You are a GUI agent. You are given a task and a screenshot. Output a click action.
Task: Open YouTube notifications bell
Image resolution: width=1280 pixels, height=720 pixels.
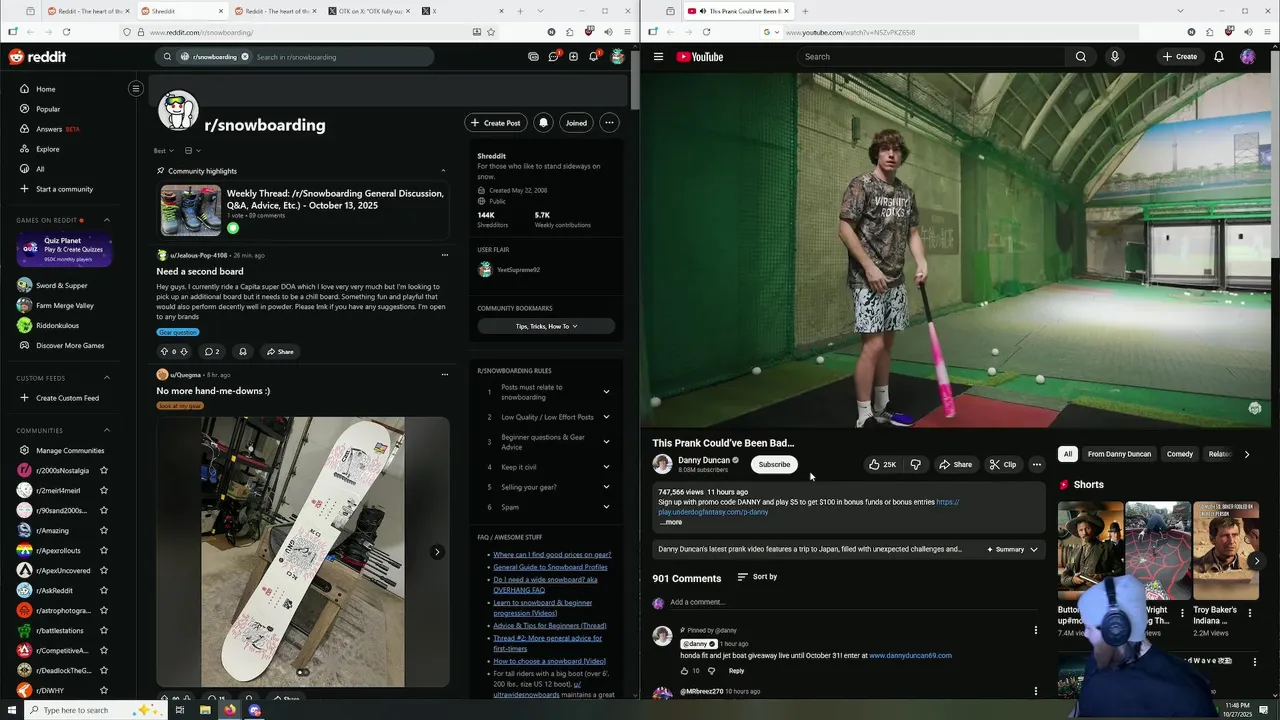(x=1219, y=57)
